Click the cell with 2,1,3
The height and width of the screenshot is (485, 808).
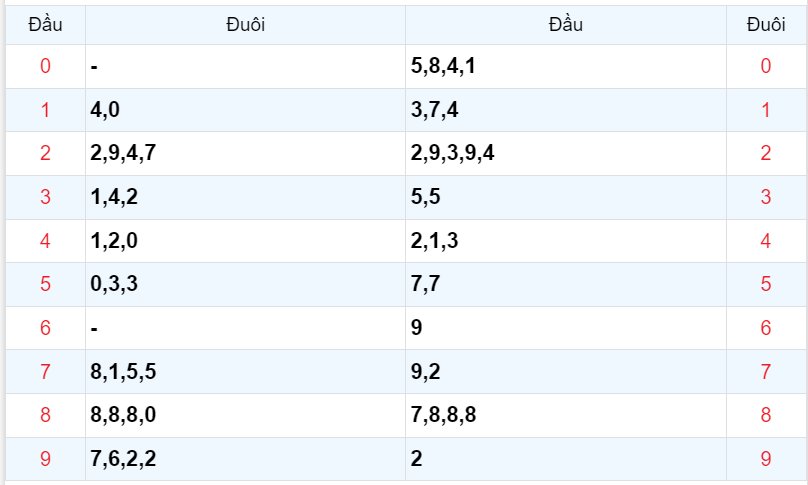coord(435,241)
